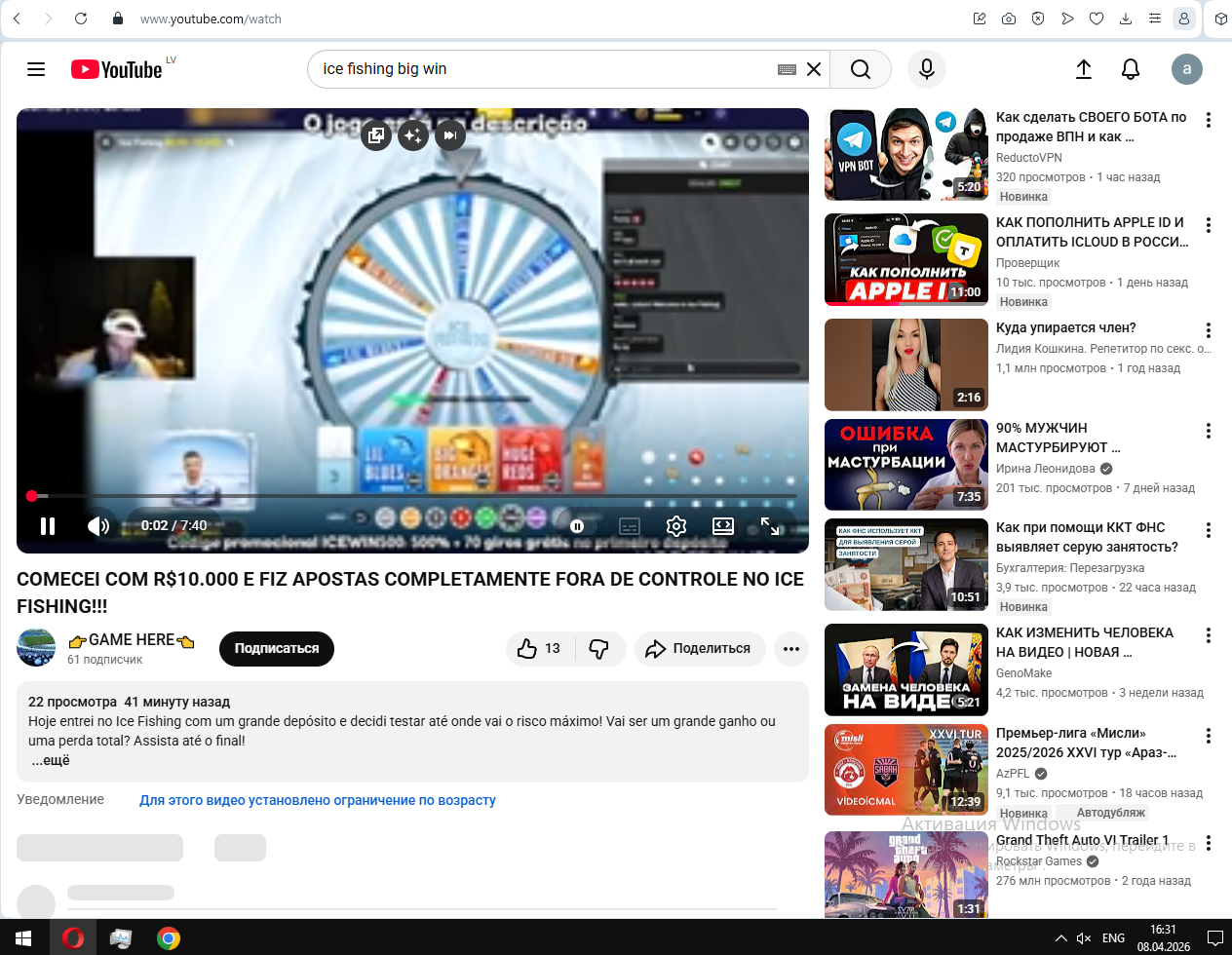Open options for the GenoMake video

coord(1209,635)
